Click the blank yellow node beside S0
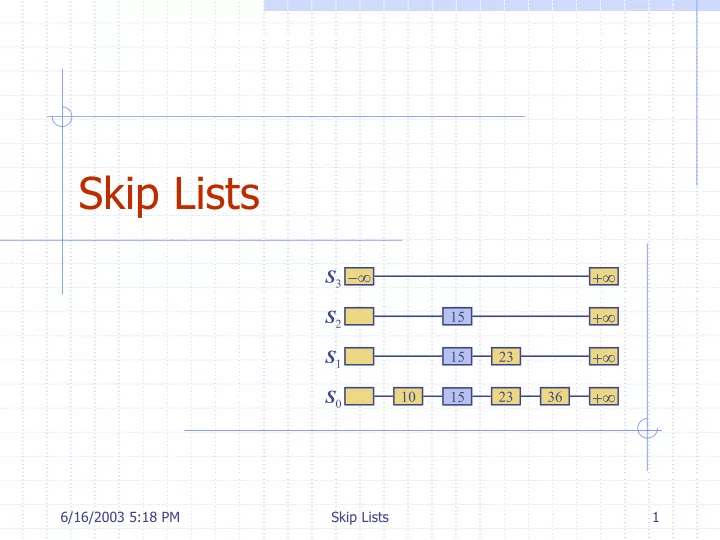Screen dimensions: 720x540 point(359,396)
